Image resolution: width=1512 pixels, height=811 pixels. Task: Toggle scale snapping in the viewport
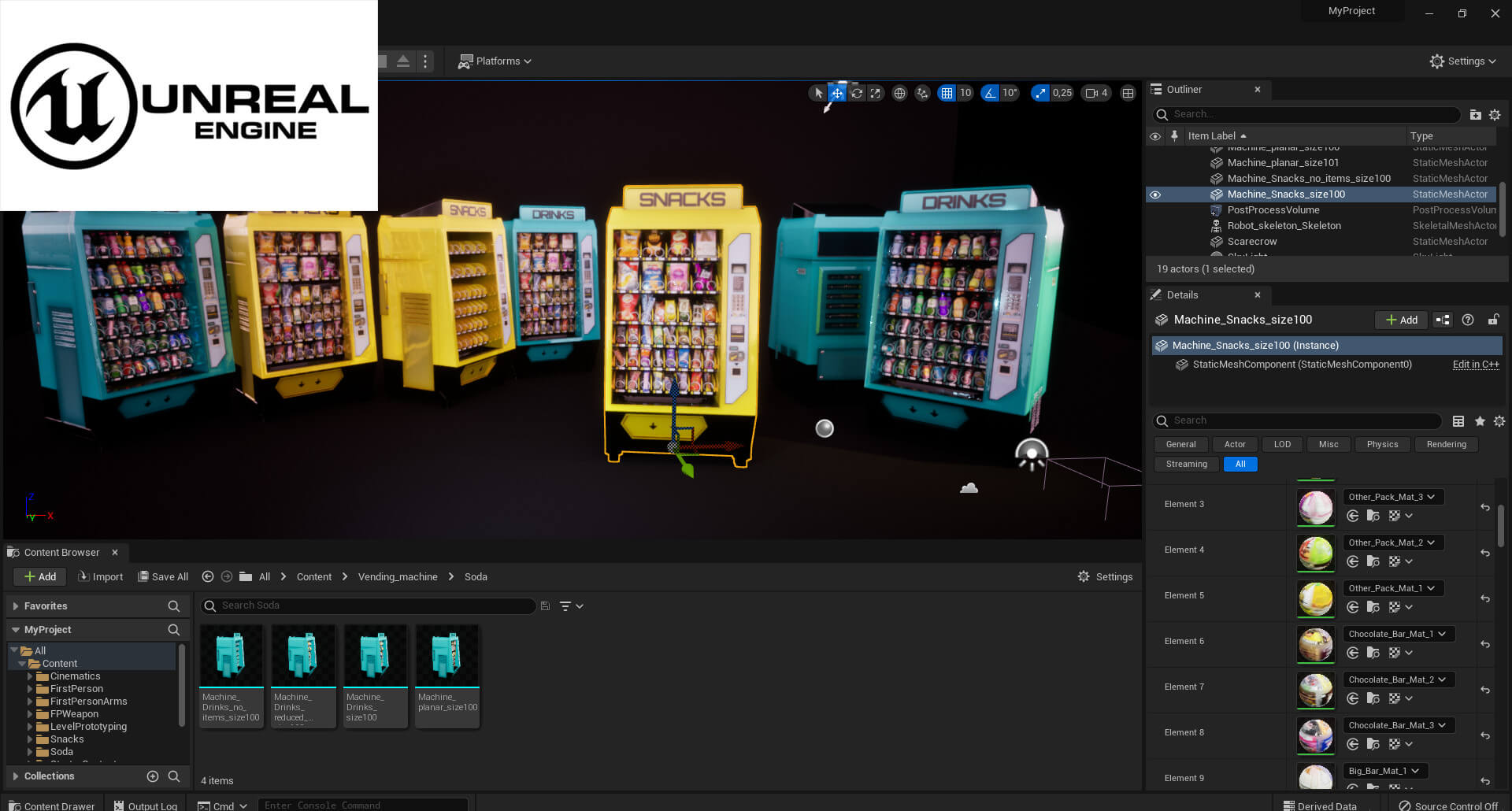(1041, 93)
